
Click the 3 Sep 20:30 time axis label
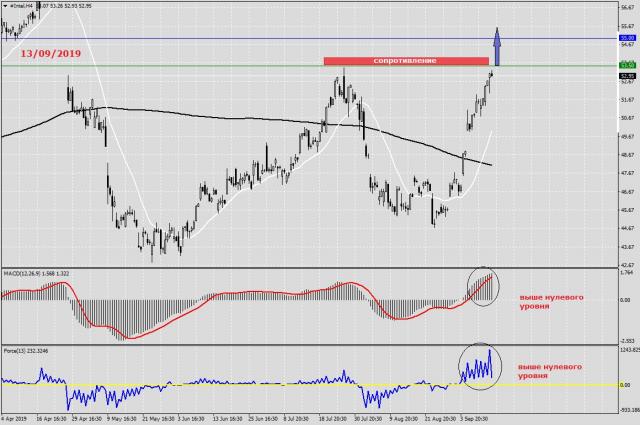475,419
